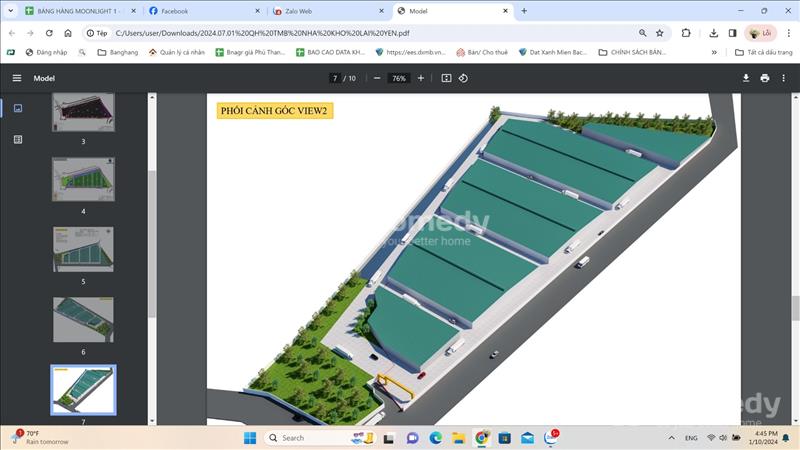The image size is (800, 450).
Task: Open clock showing 4:45 PM
Action: pyautogui.click(x=763, y=437)
